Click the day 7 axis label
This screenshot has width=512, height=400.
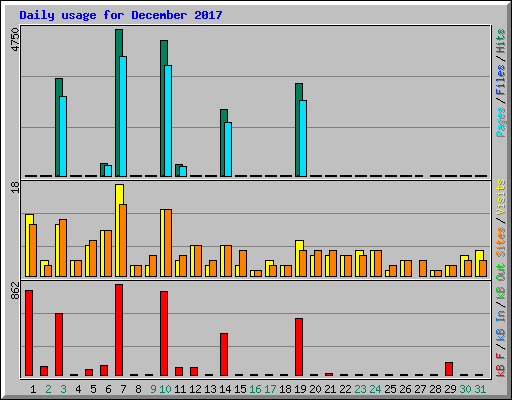pyautogui.click(x=123, y=389)
